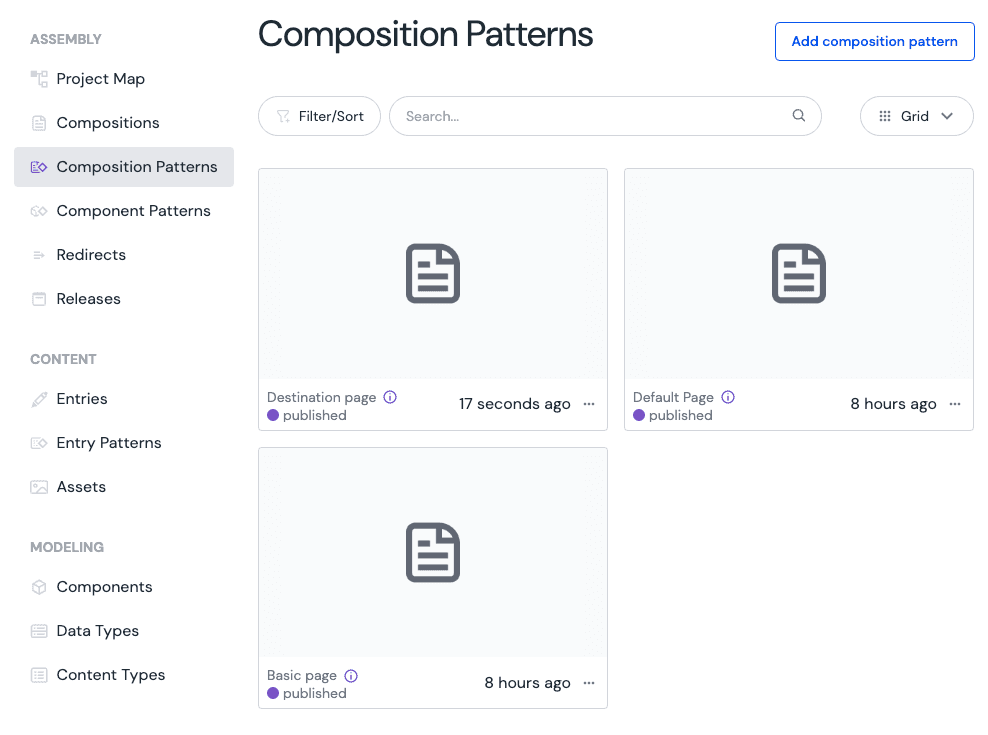Viewport: 988px width, 735px height.
Task: Select the Compositions icon
Action: tap(38, 122)
